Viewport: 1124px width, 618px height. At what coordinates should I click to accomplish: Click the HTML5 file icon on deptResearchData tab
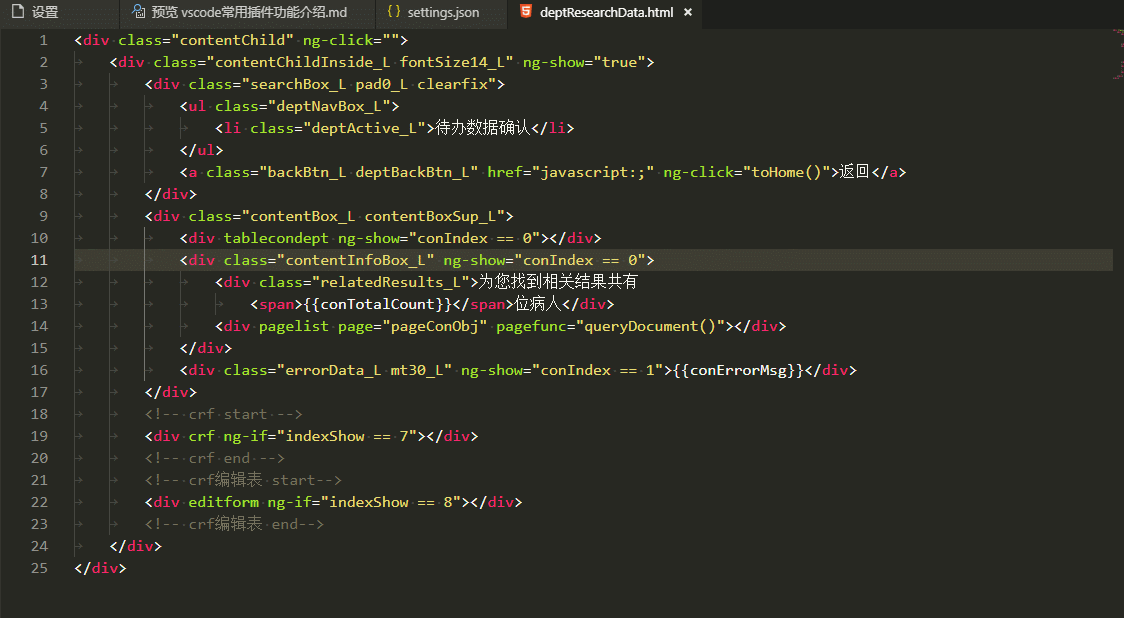pyautogui.click(x=525, y=11)
